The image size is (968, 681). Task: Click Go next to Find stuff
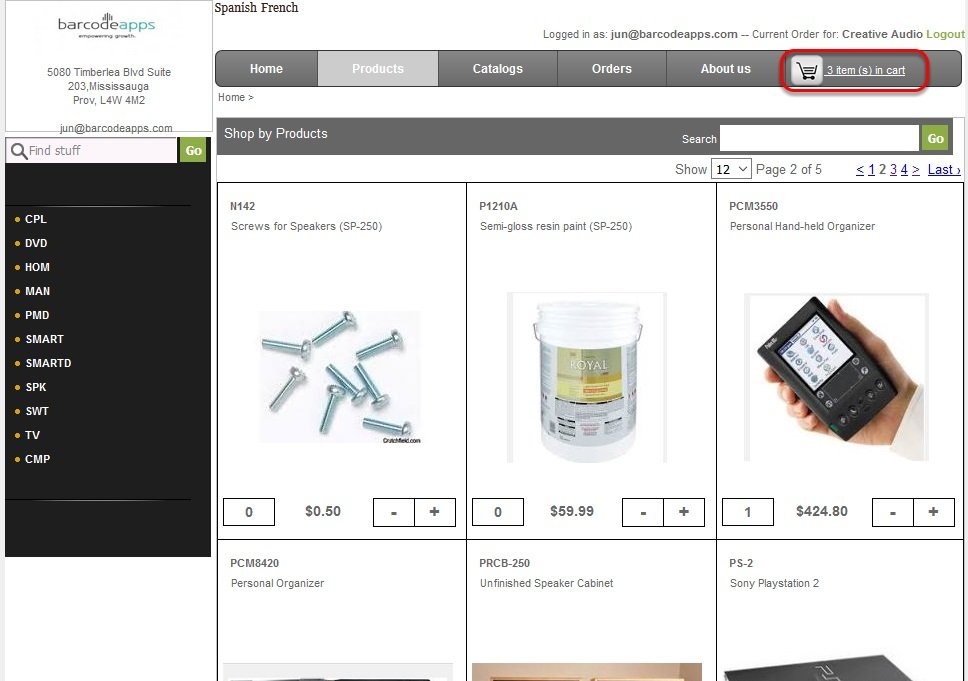click(193, 151)
